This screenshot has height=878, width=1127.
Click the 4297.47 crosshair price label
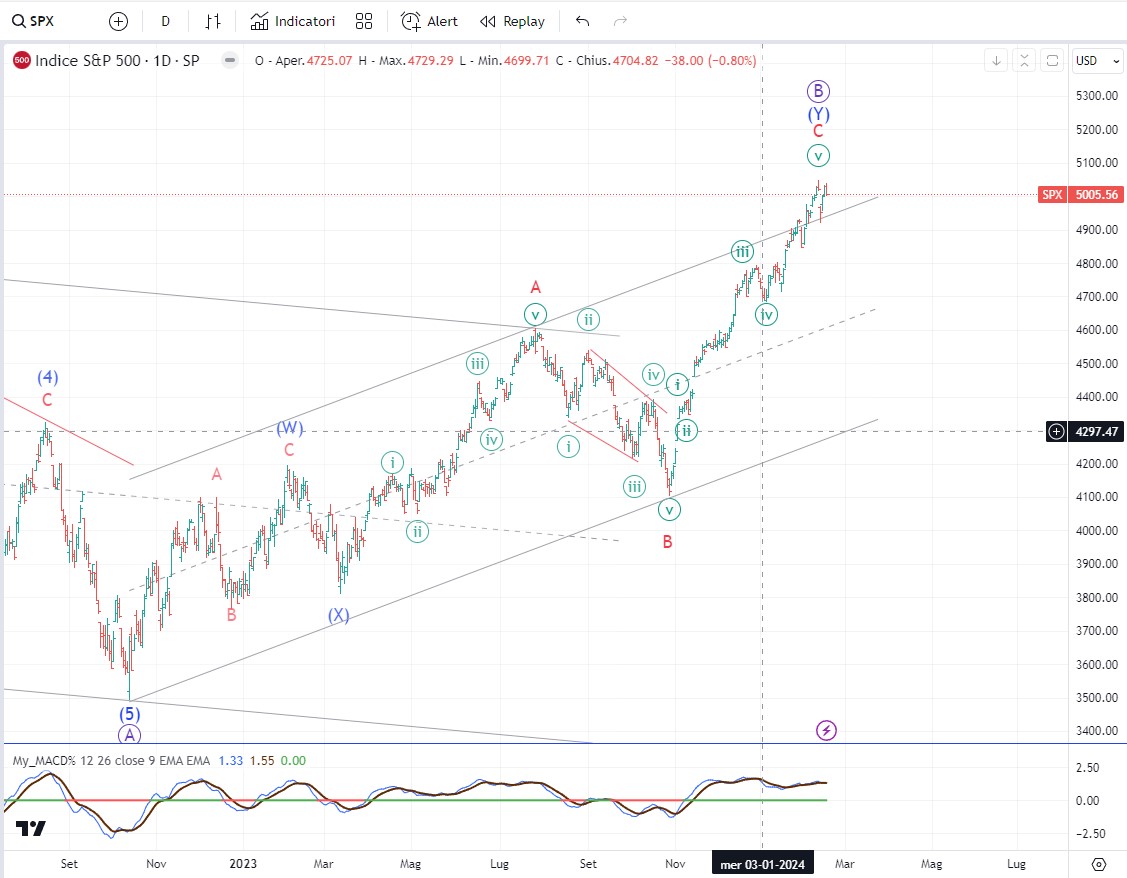pyautogui.click(x=1097, y=432)
